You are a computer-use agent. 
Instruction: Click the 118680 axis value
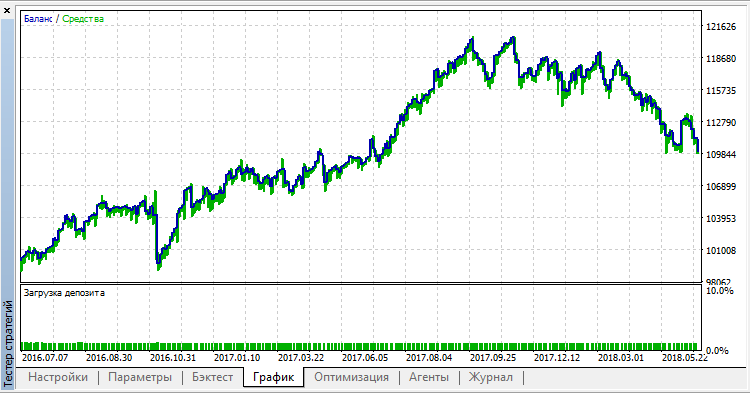721,59
